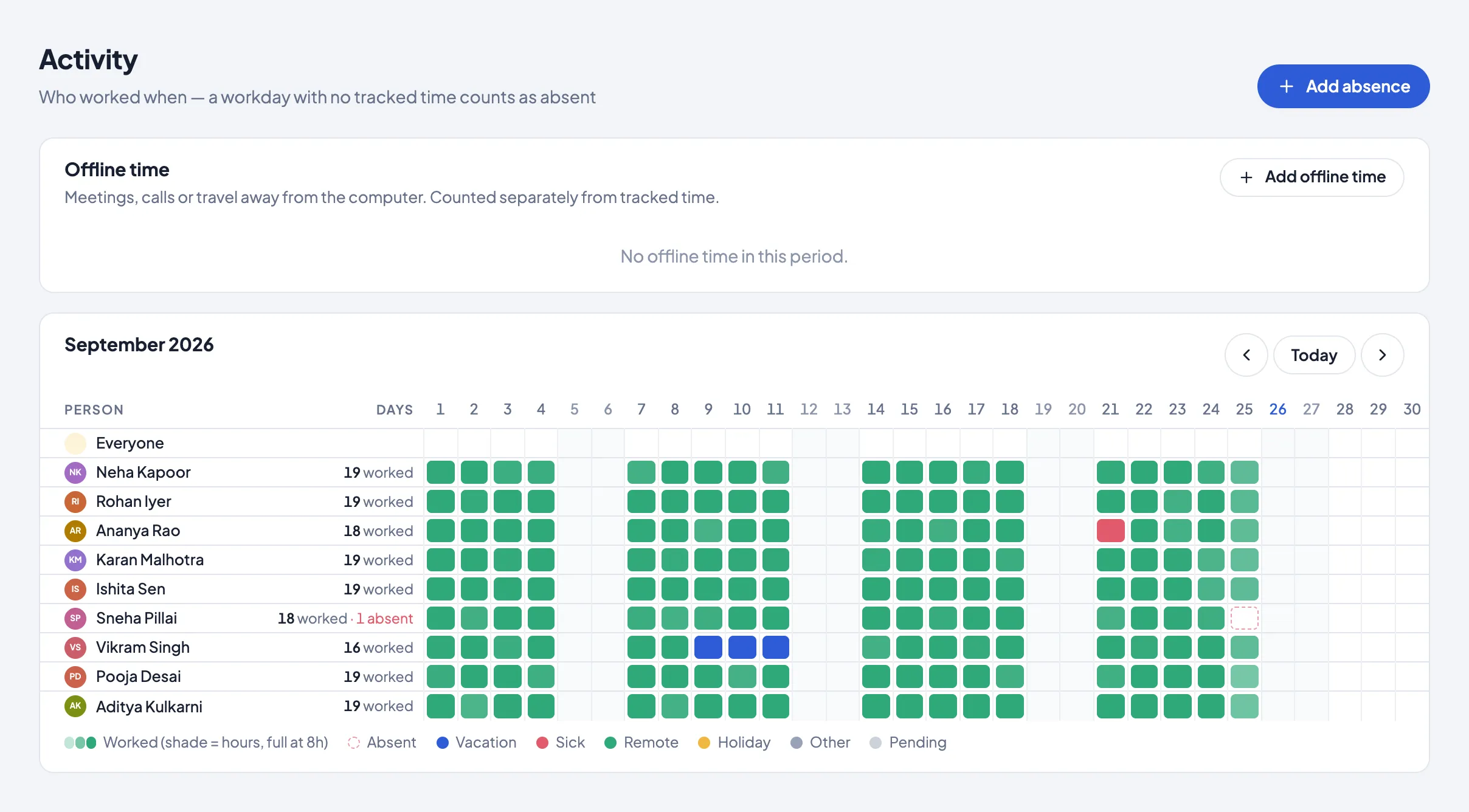This screenshot has height=812, width=1469.
Task: Open Neha Kapoor's NK avatar
Action: click(75, 472)
